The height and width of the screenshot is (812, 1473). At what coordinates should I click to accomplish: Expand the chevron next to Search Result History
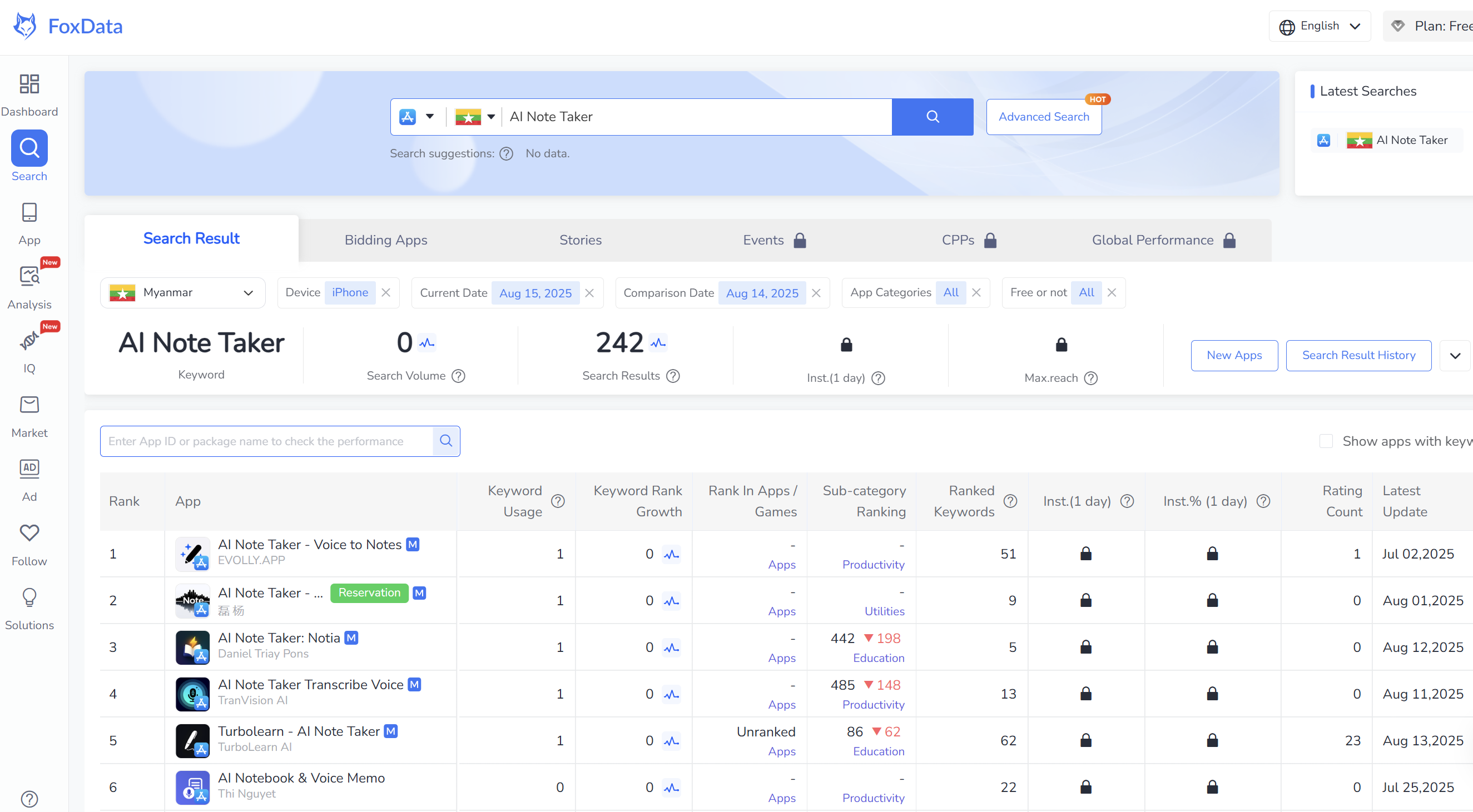1455,356
